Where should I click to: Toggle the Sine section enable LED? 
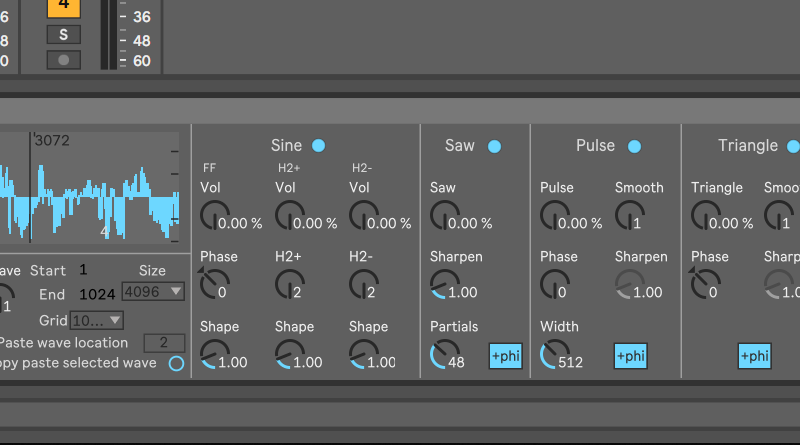318,146
